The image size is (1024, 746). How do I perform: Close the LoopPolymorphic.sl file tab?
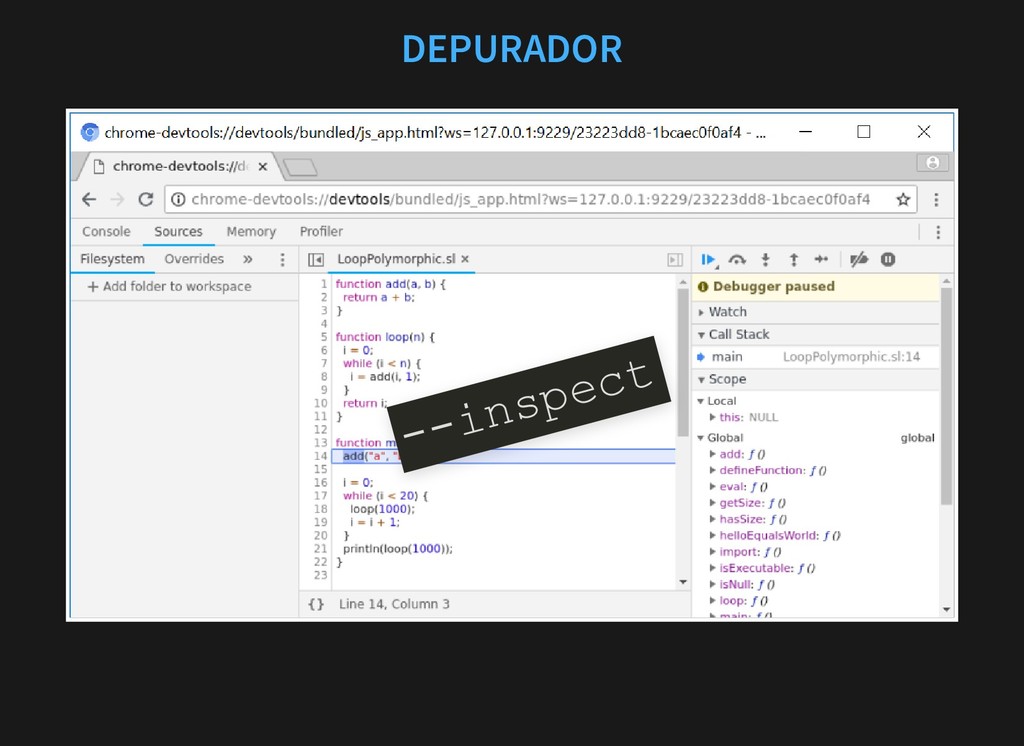tap(465, 259)
